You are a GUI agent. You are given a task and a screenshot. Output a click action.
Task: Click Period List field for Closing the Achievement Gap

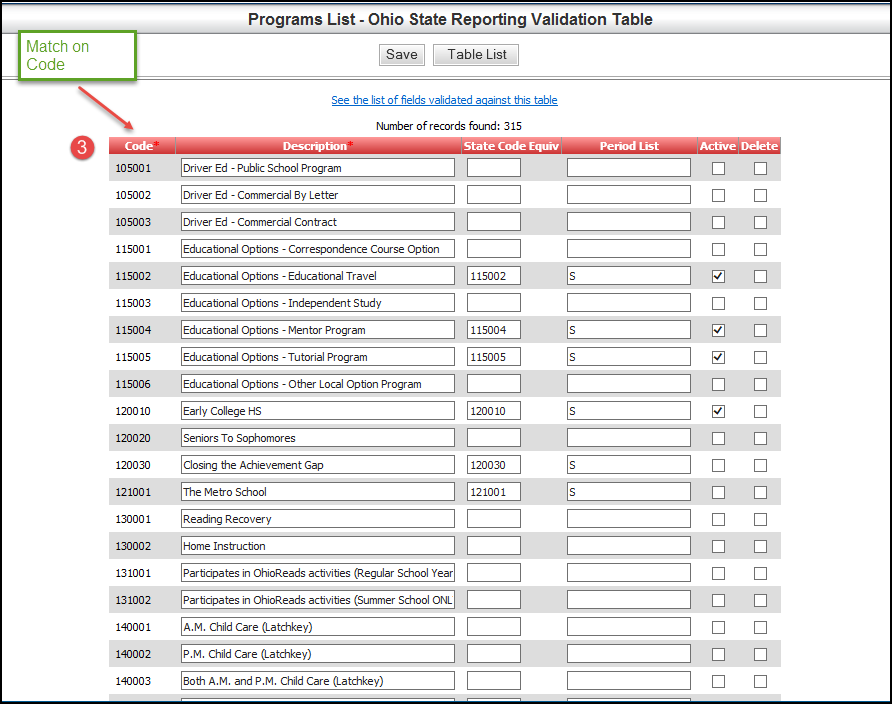click(x=628, y=465)
